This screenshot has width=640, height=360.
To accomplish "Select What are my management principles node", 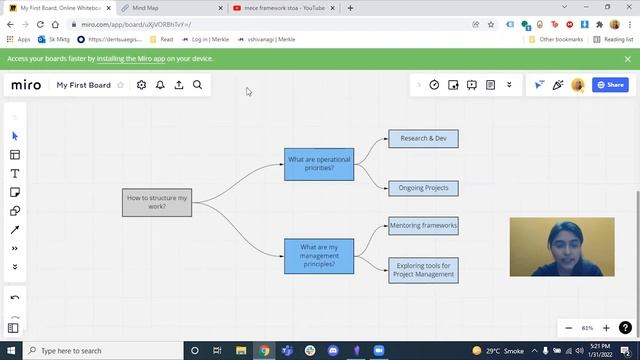I will [319, 256].
